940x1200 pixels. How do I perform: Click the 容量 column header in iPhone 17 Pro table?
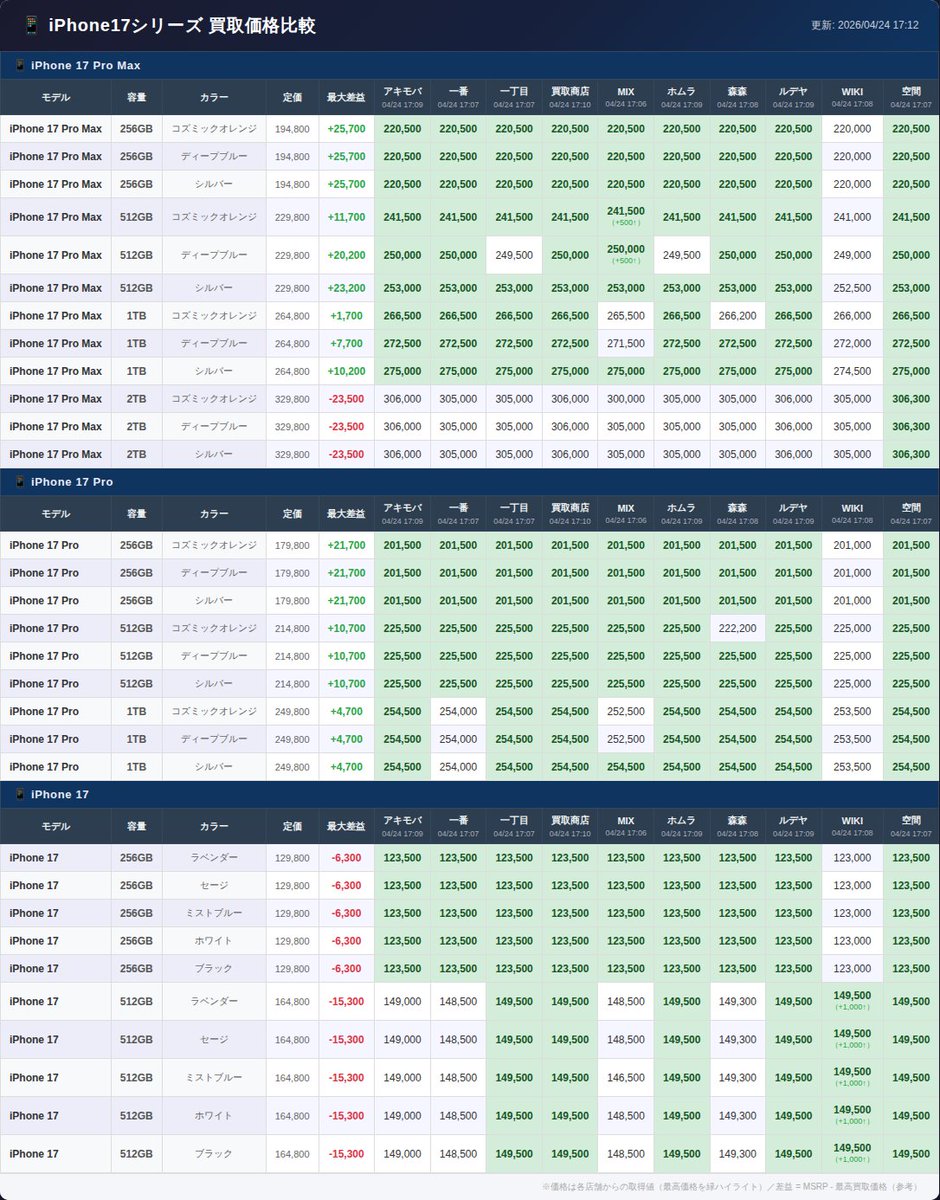click(137, 514)
